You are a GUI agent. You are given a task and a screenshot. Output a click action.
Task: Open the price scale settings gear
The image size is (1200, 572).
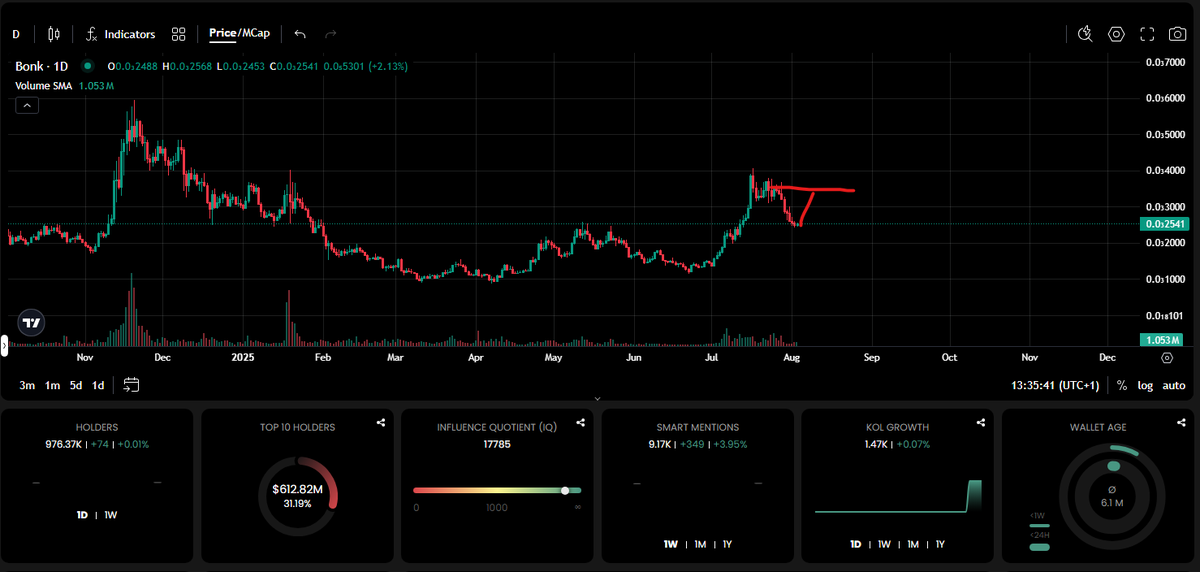click(x=1167, y=357)
